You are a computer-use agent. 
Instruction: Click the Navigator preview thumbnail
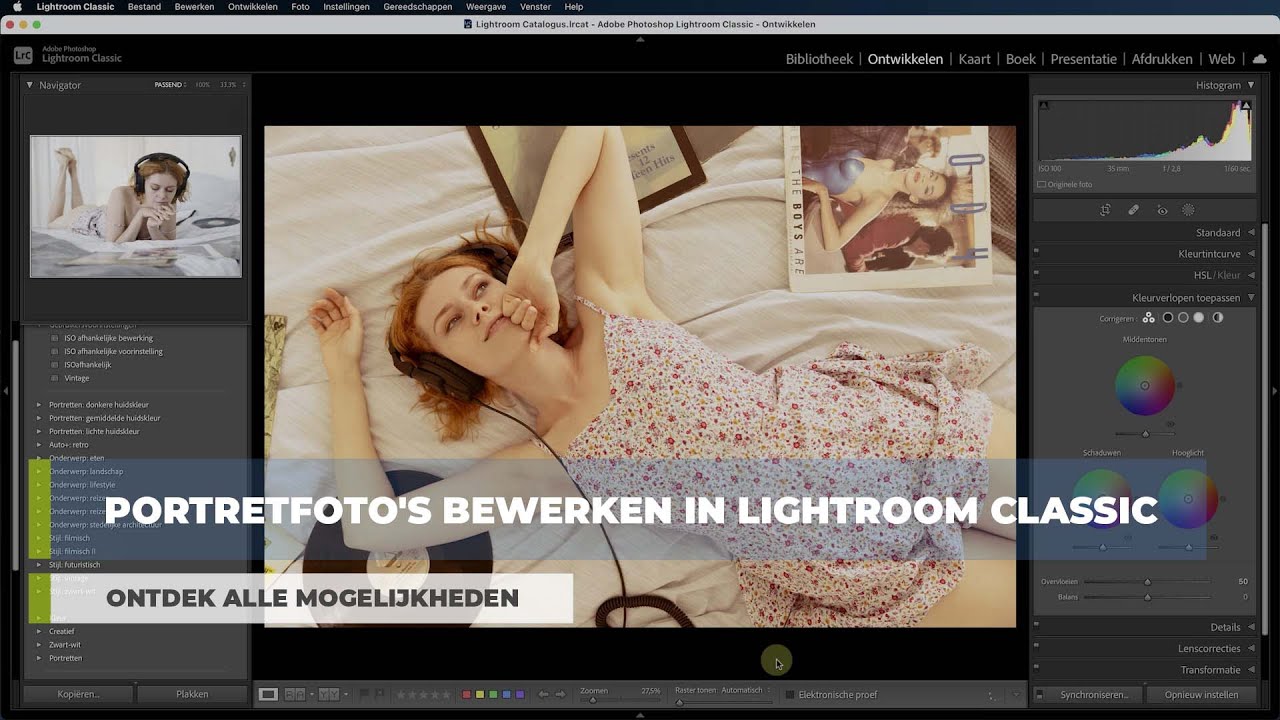(x=135, y=206)
